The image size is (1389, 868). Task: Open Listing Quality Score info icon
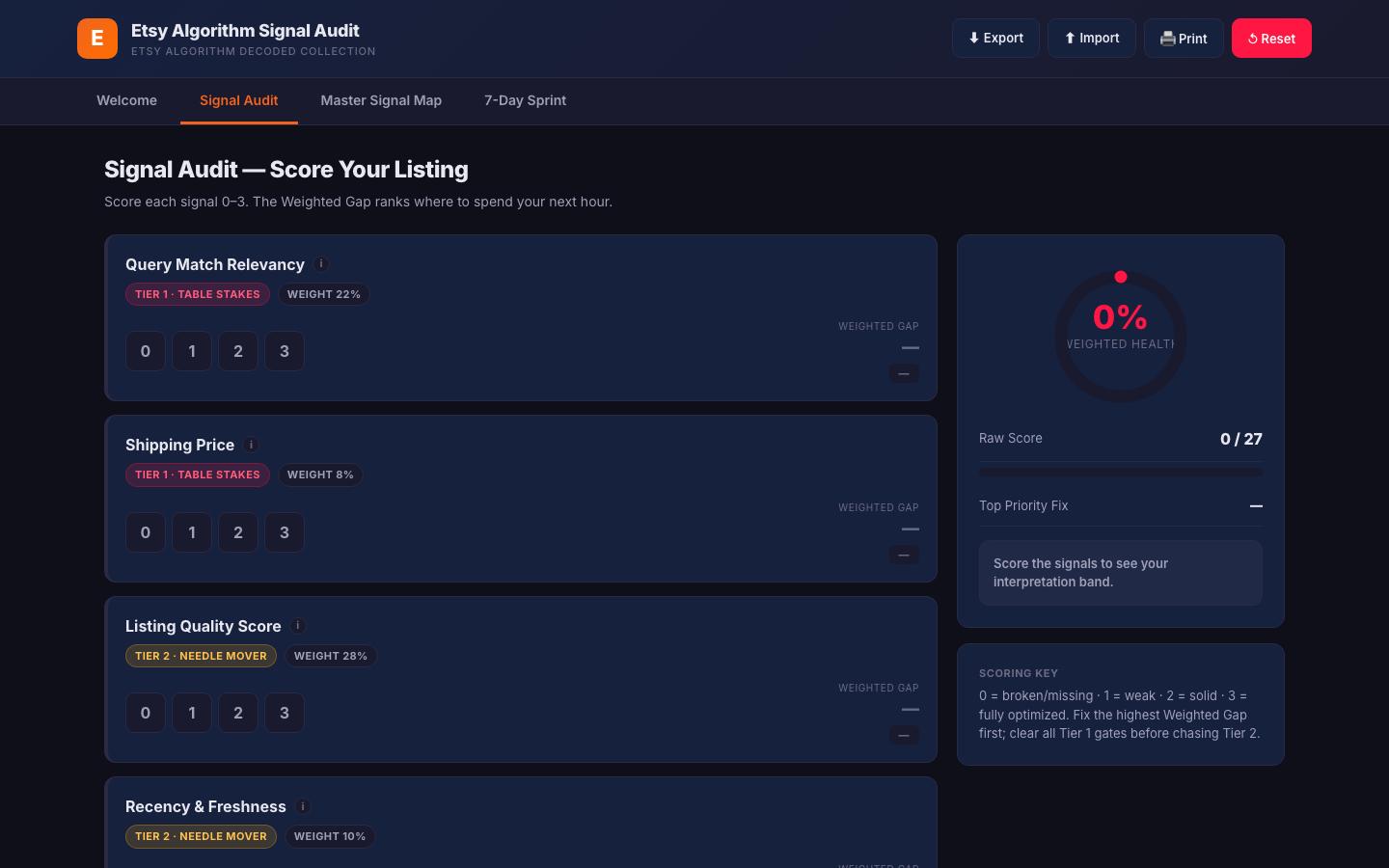(298, 626)
